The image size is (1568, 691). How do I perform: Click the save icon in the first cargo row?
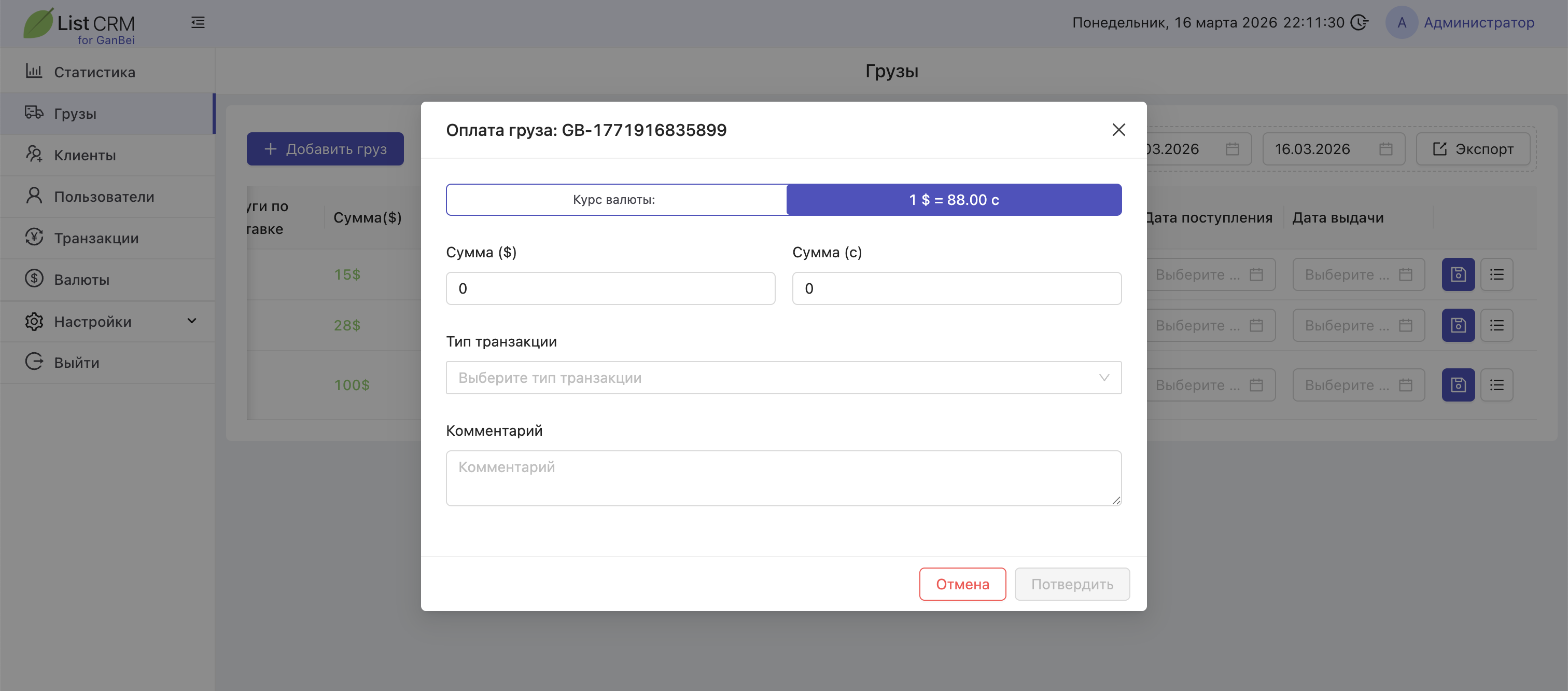click(1458, 274)
